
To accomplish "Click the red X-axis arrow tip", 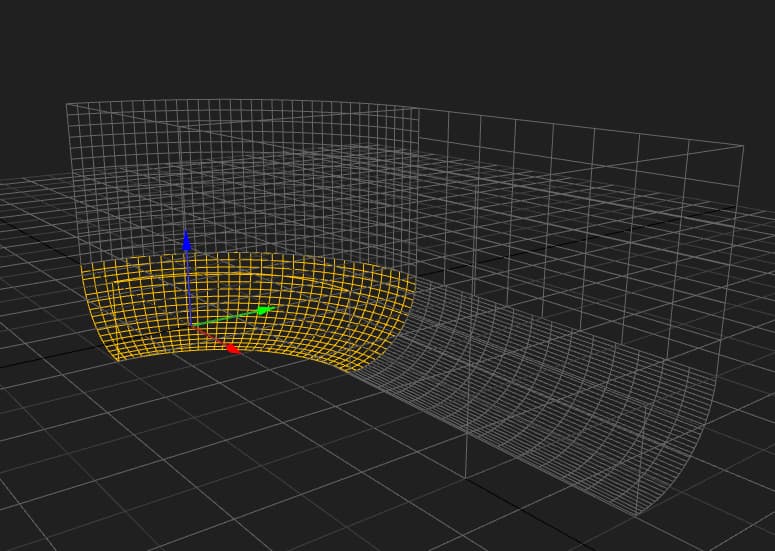I will [x=232, y=349].
